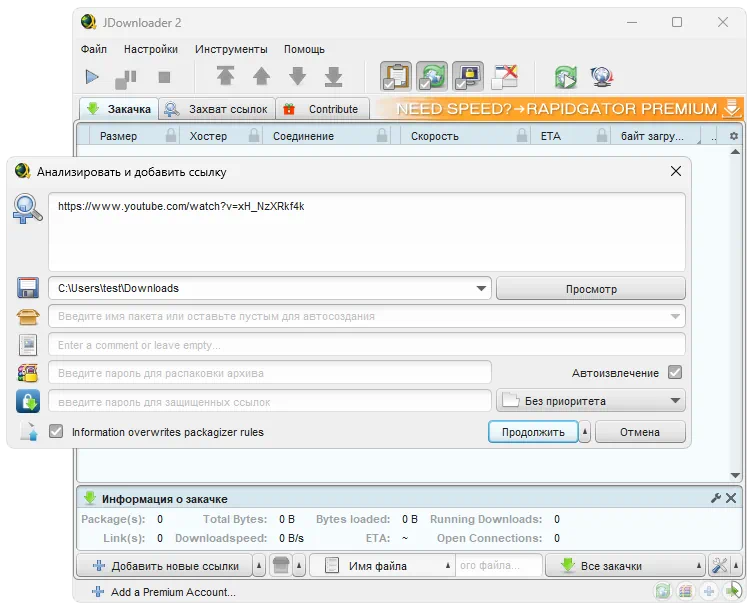The width and height of the screenshot is (754, 611).
Task: Focus the 'Enter a comment or leave empty' field
Action: click(x=366, y=345)
